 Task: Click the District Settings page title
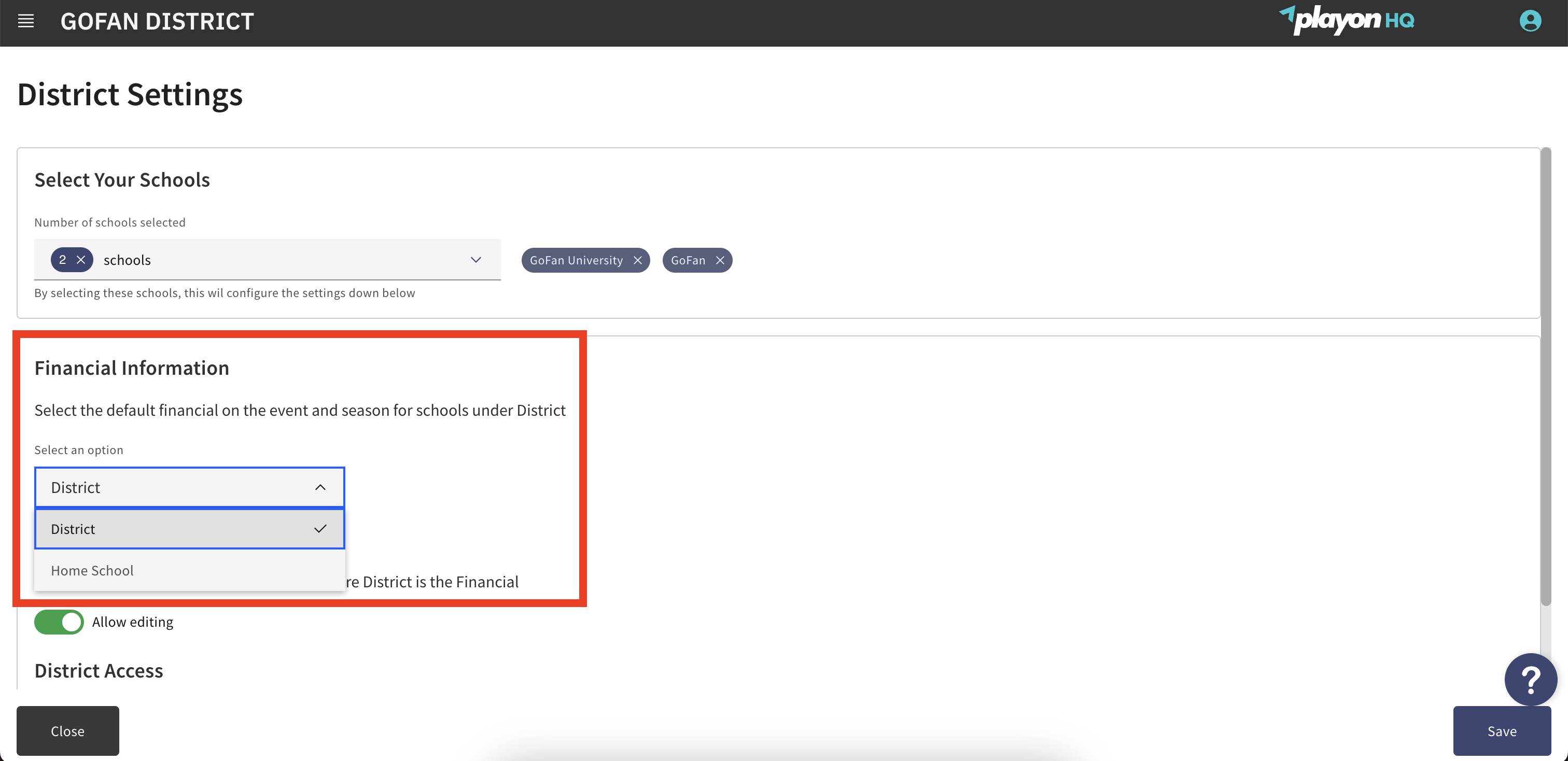130,94
